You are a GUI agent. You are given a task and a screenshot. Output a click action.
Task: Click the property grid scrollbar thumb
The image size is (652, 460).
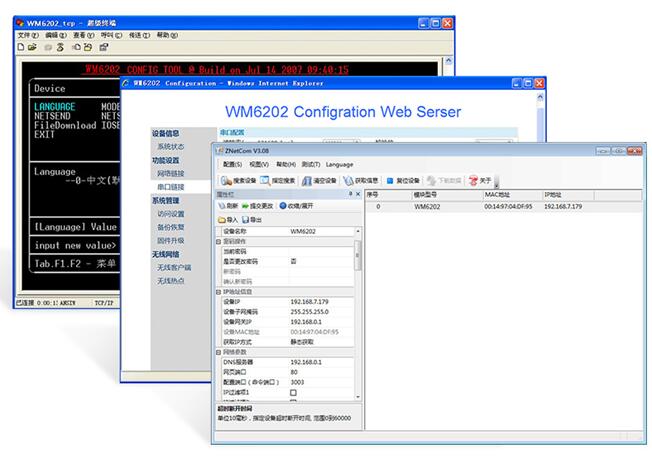tap(358, 255)
